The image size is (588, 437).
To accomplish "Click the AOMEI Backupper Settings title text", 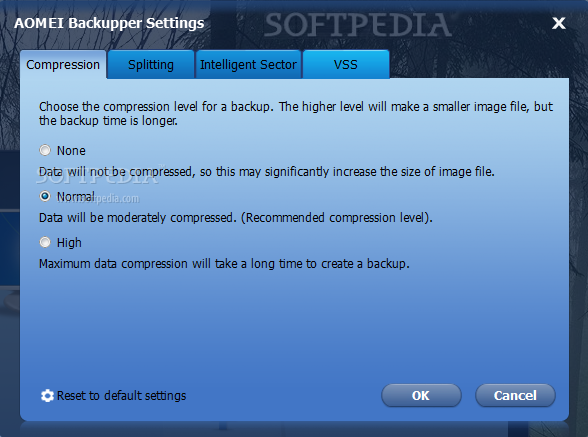I will coord(109,23).
